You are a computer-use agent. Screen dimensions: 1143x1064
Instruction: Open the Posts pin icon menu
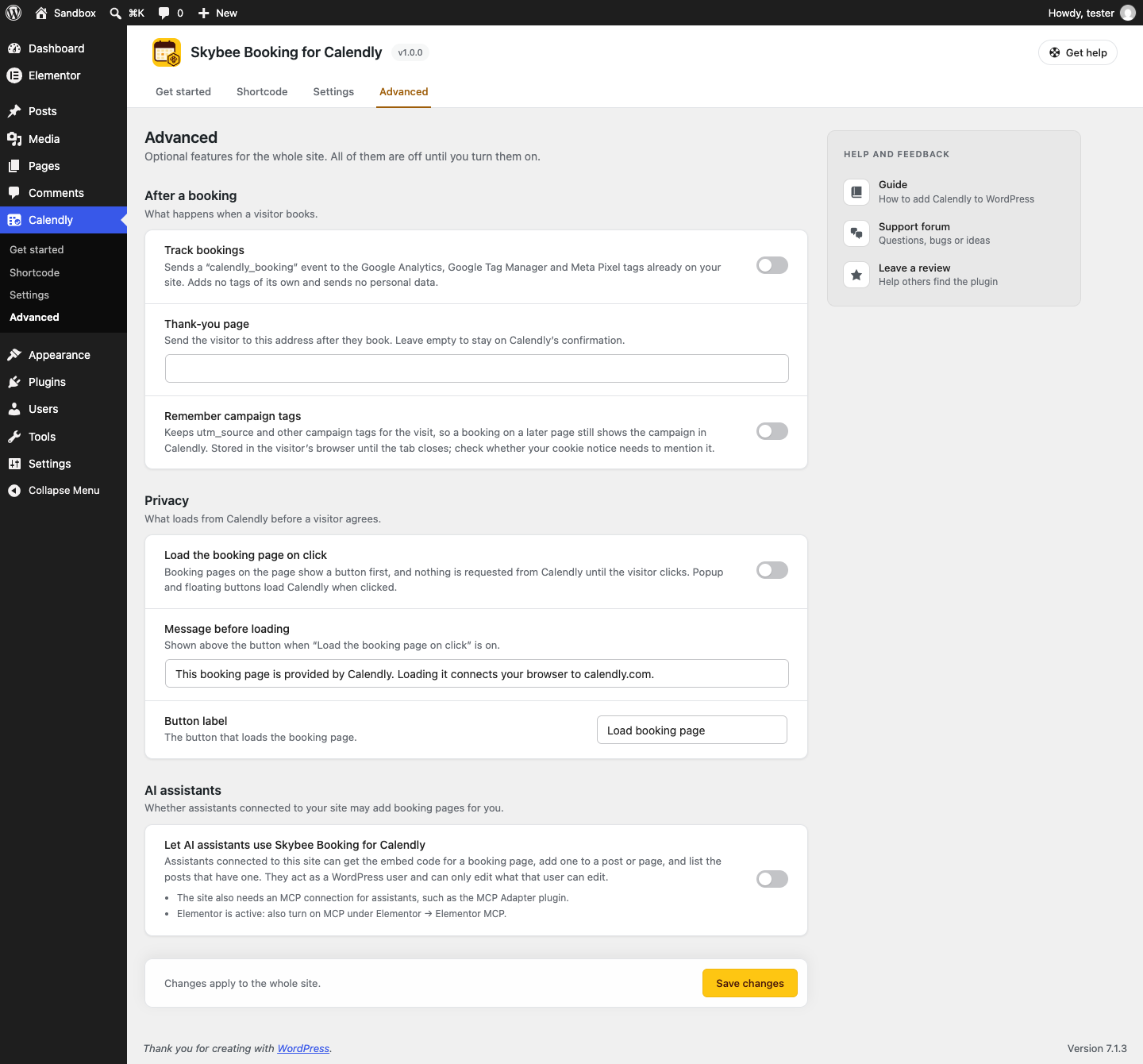pyautogui.click(x=14, y=111)
